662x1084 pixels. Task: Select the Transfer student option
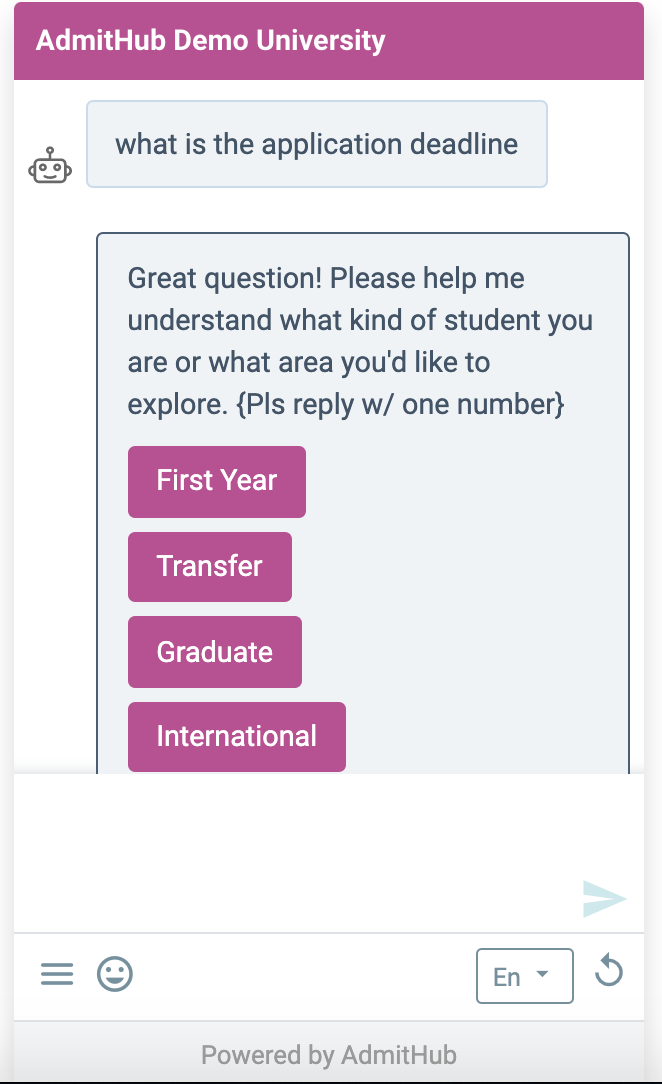tap(210, 567)
